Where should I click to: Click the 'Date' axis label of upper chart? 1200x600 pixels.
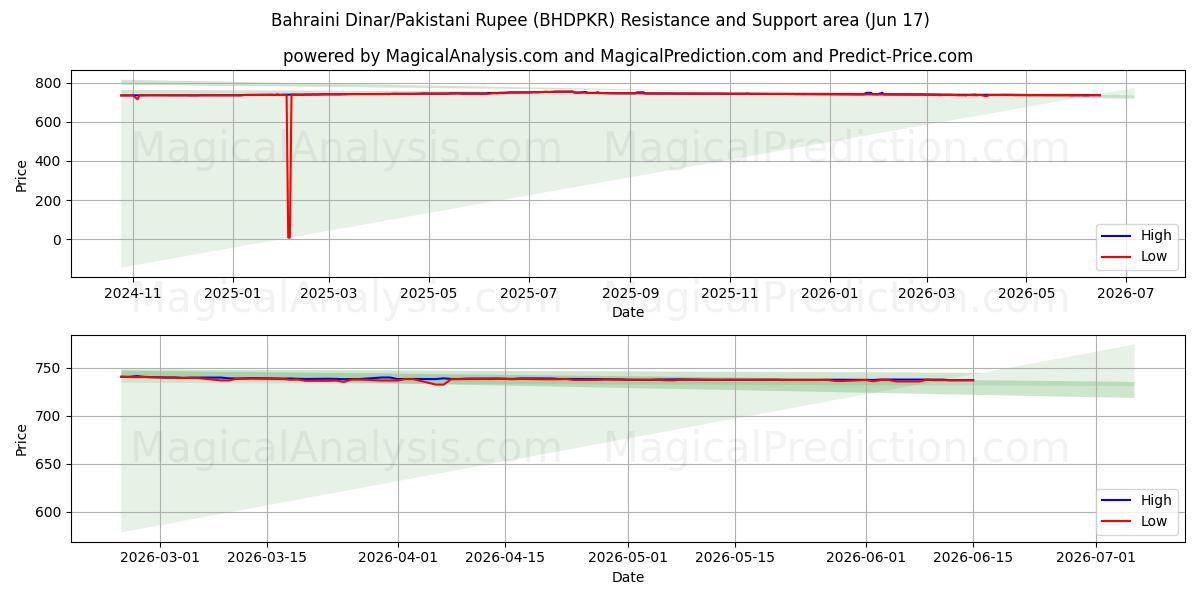628,313
